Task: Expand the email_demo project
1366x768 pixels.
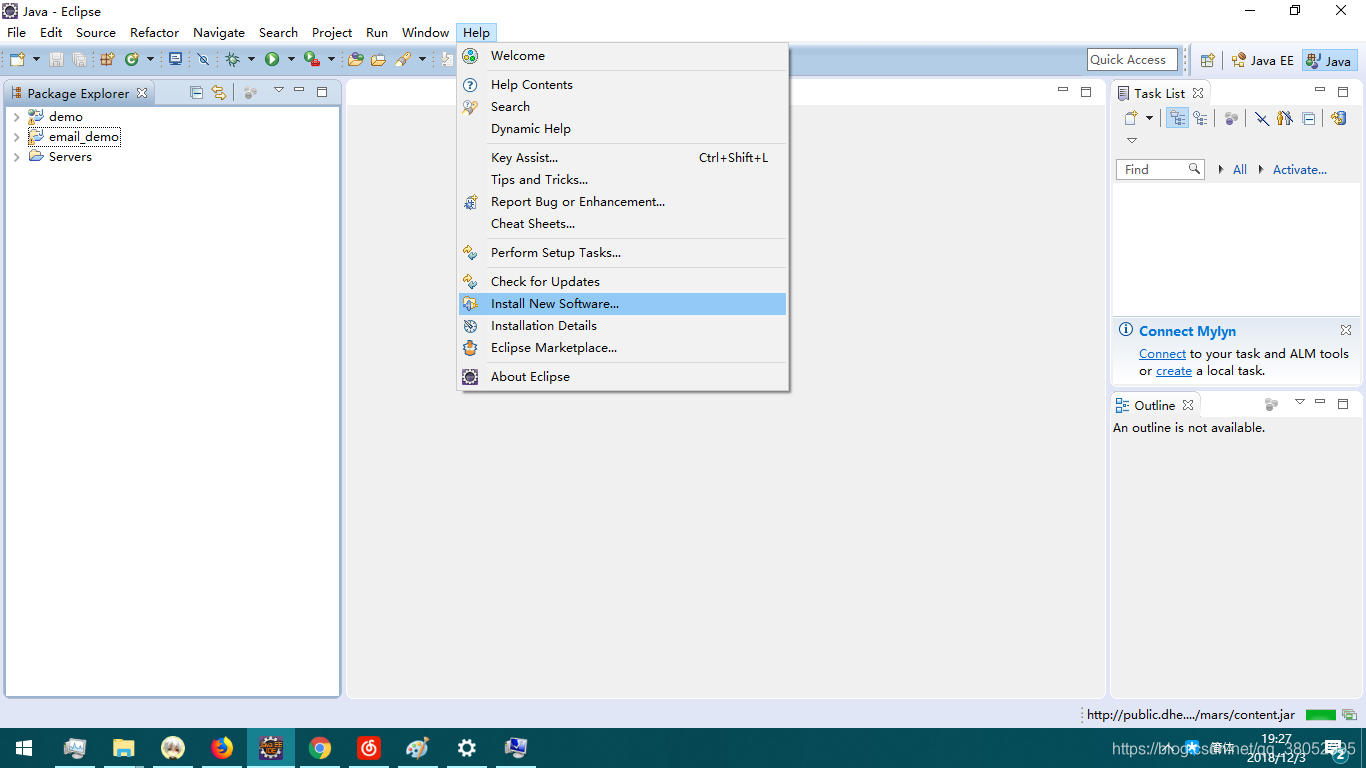Action: coord(16,137)
